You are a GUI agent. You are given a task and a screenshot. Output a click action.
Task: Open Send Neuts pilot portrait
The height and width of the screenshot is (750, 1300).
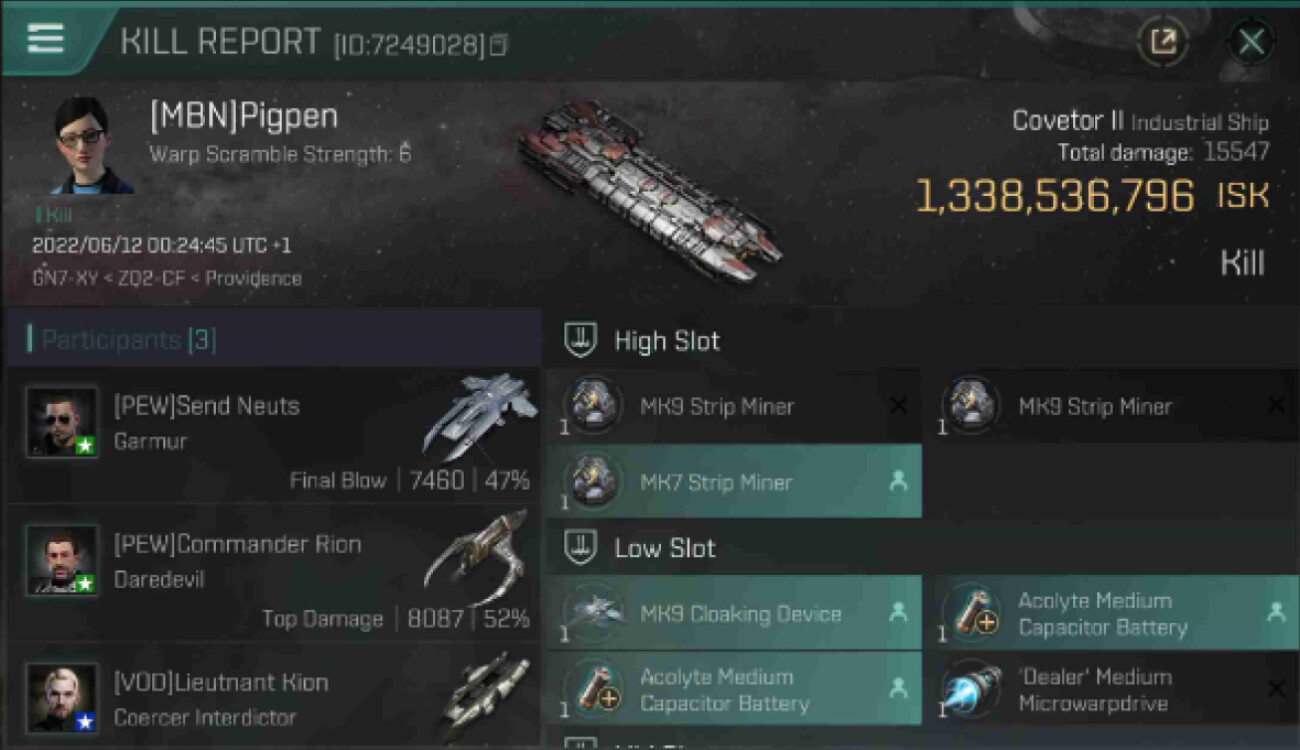(62, 422)
